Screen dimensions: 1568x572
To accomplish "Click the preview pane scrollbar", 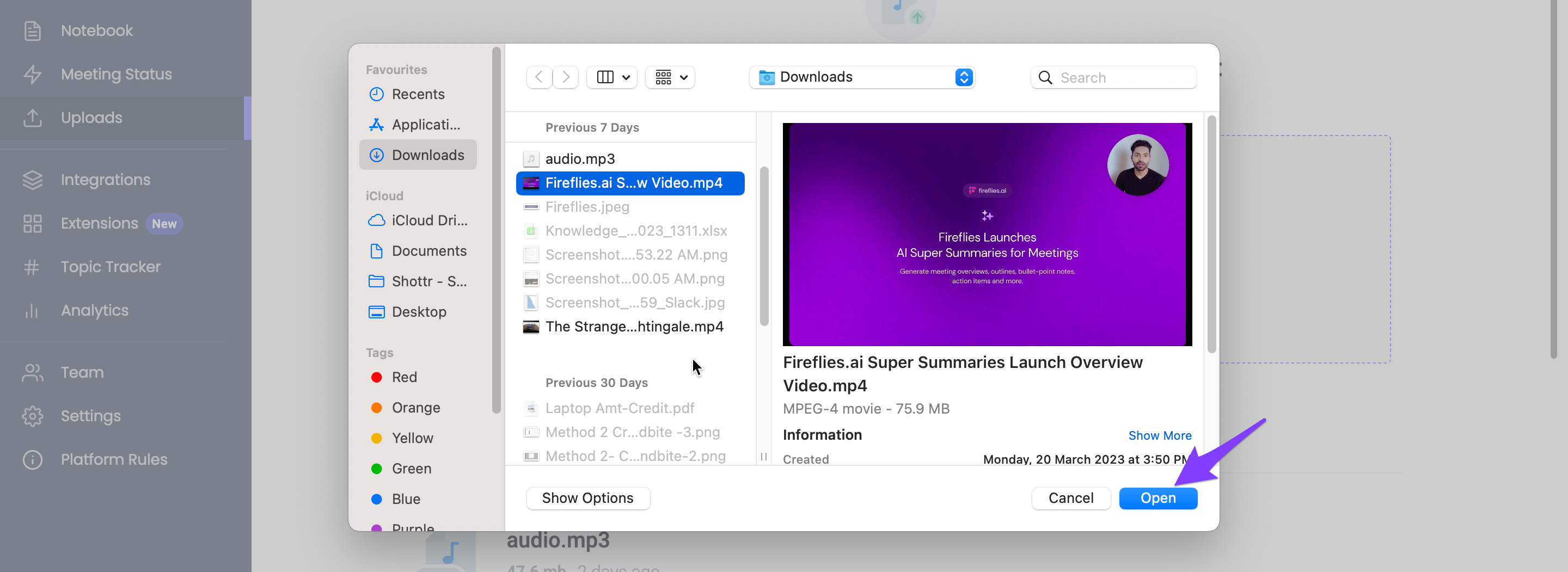I will (x=1211, y=234).
